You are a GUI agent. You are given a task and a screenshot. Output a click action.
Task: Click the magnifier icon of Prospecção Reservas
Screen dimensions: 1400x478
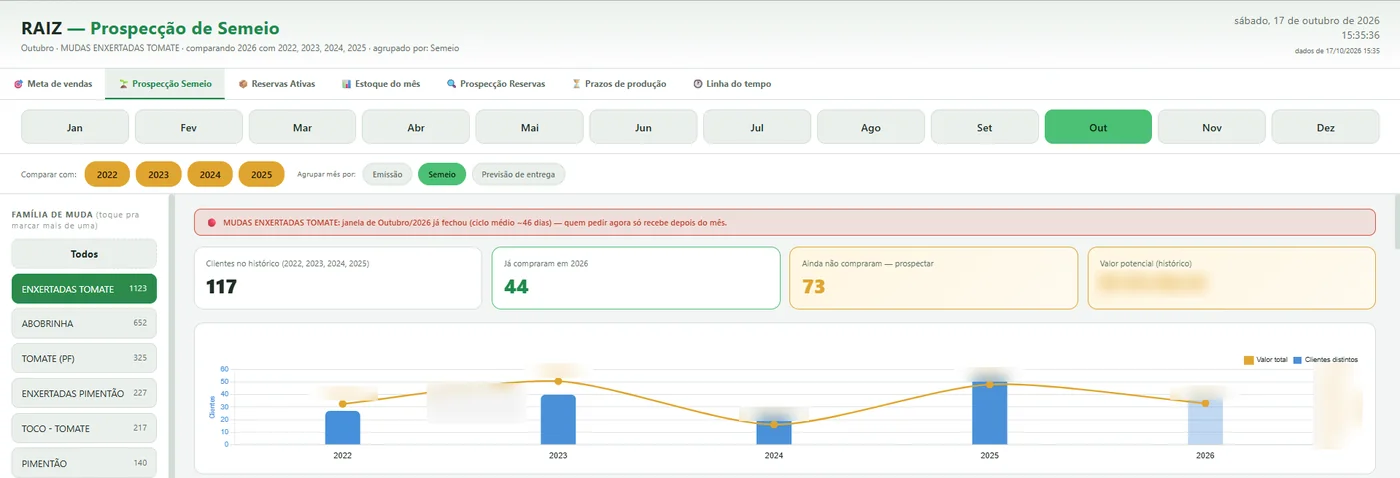point(452,84)
